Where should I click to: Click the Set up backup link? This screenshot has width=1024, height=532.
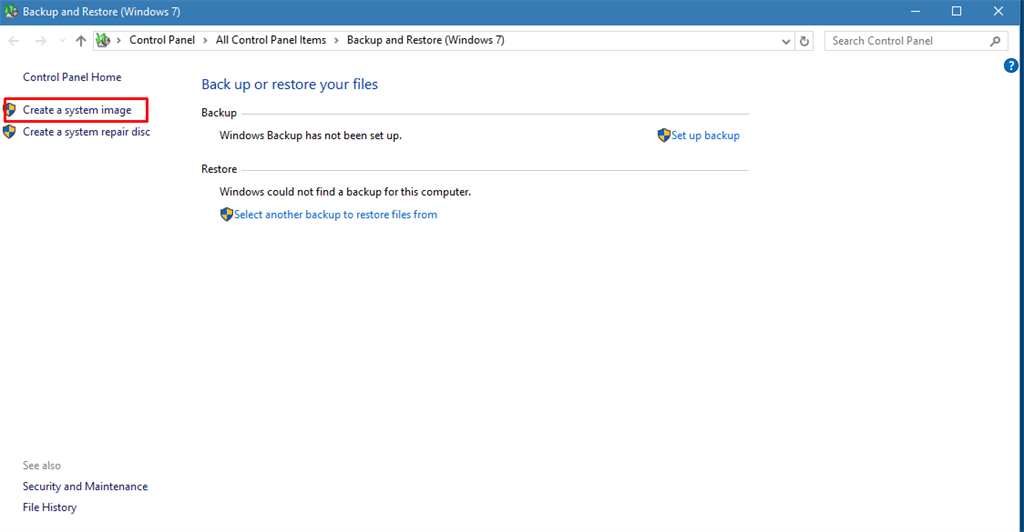coord(705,135)
